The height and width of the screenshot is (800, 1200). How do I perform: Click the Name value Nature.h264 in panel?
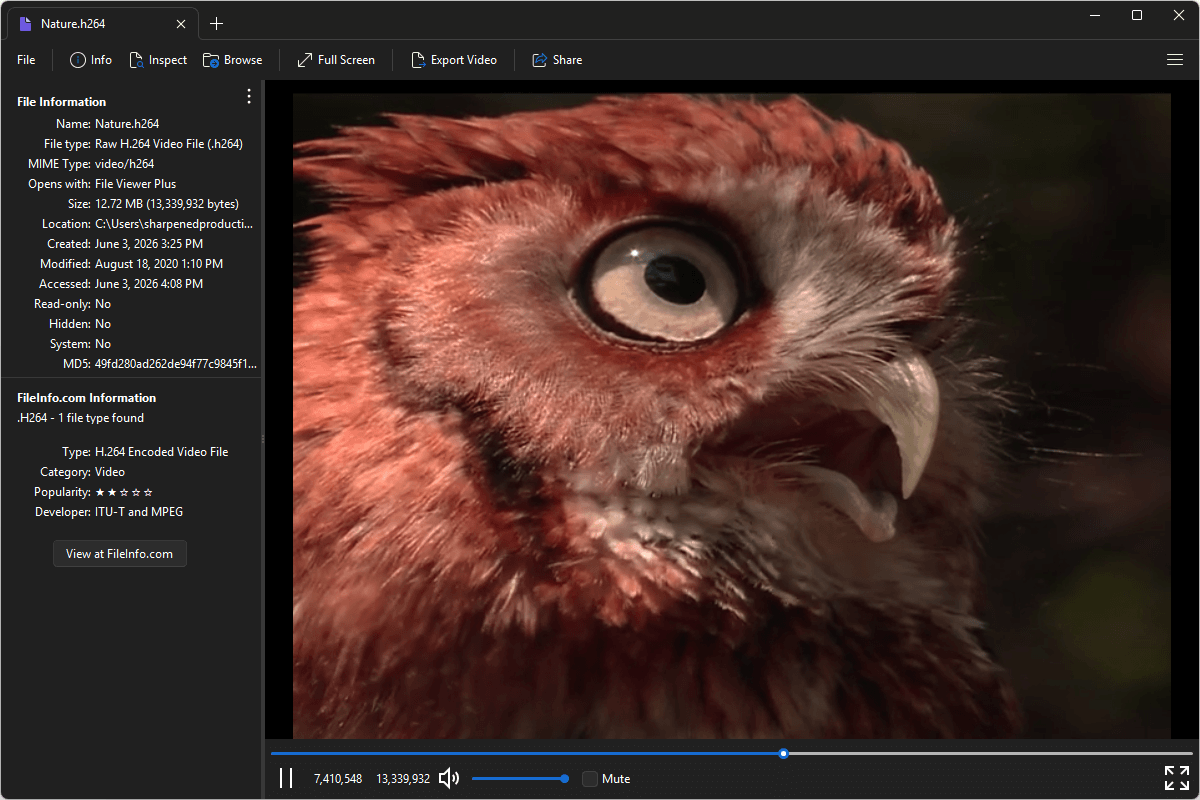(x=127, y=124)
